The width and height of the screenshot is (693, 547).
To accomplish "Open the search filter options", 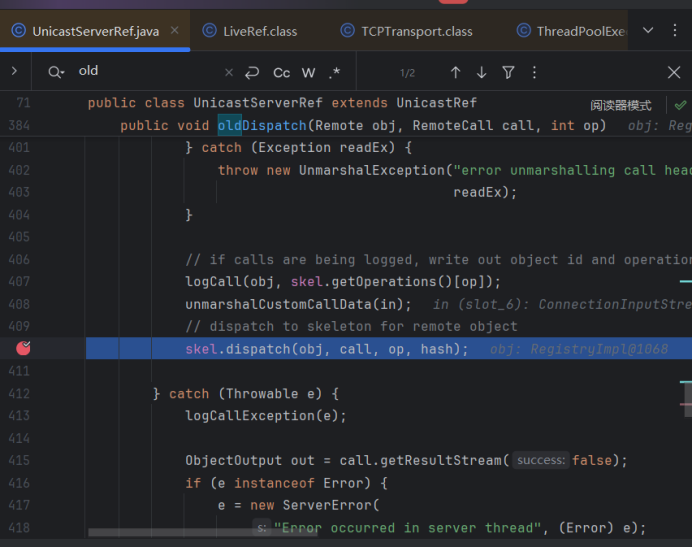I will (x=508, y=72).
